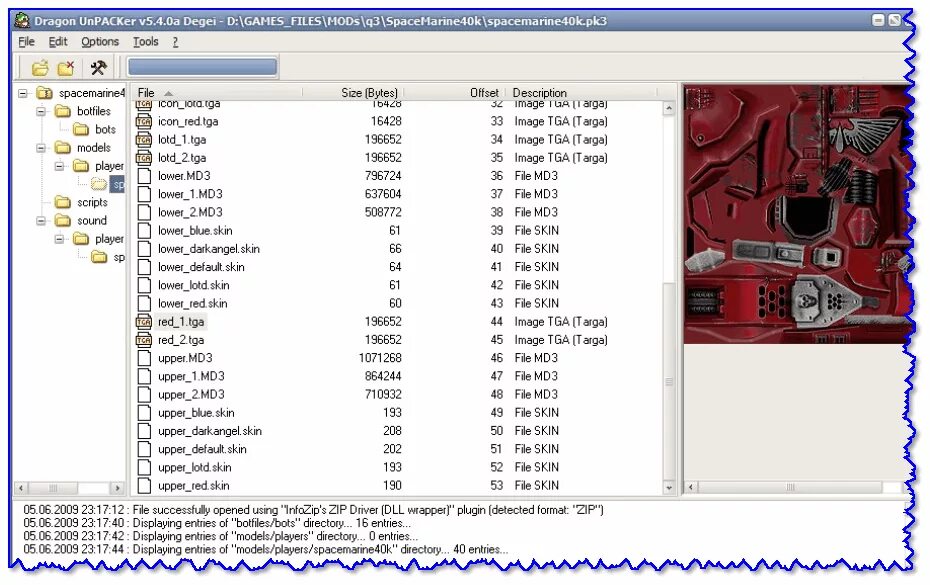
Task: Select the scripts folder in the tree
Action: [x=93, y=202]
